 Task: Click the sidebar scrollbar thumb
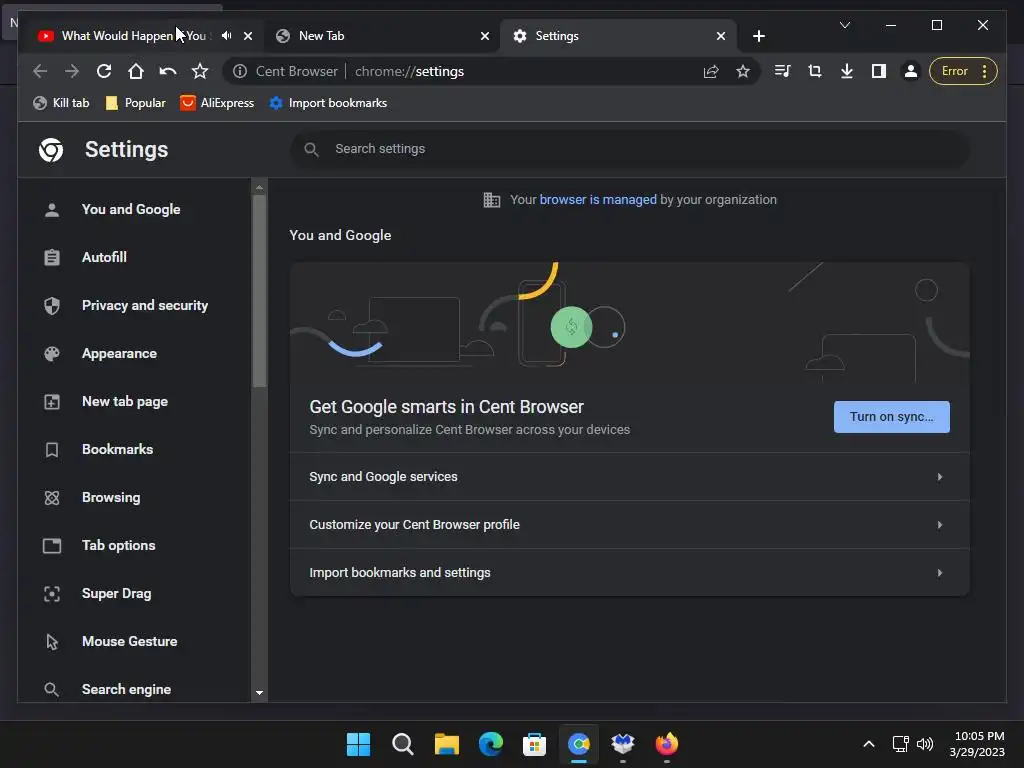(x=259, y=291)
